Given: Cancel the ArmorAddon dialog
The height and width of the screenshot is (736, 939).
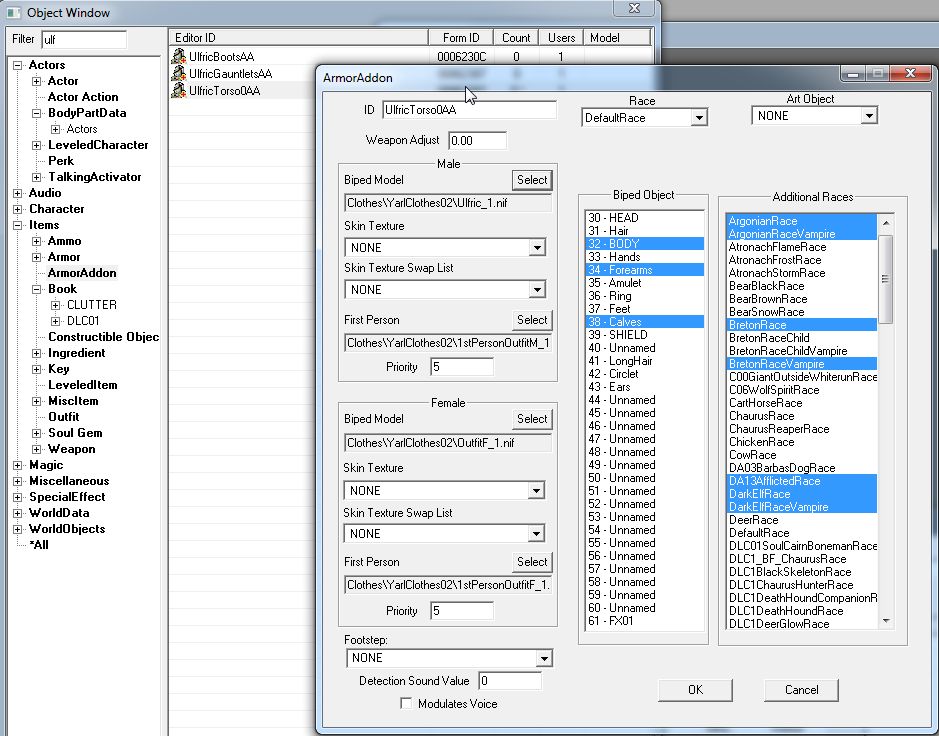Looking at the screenshot, I should [x=801, y=689].
